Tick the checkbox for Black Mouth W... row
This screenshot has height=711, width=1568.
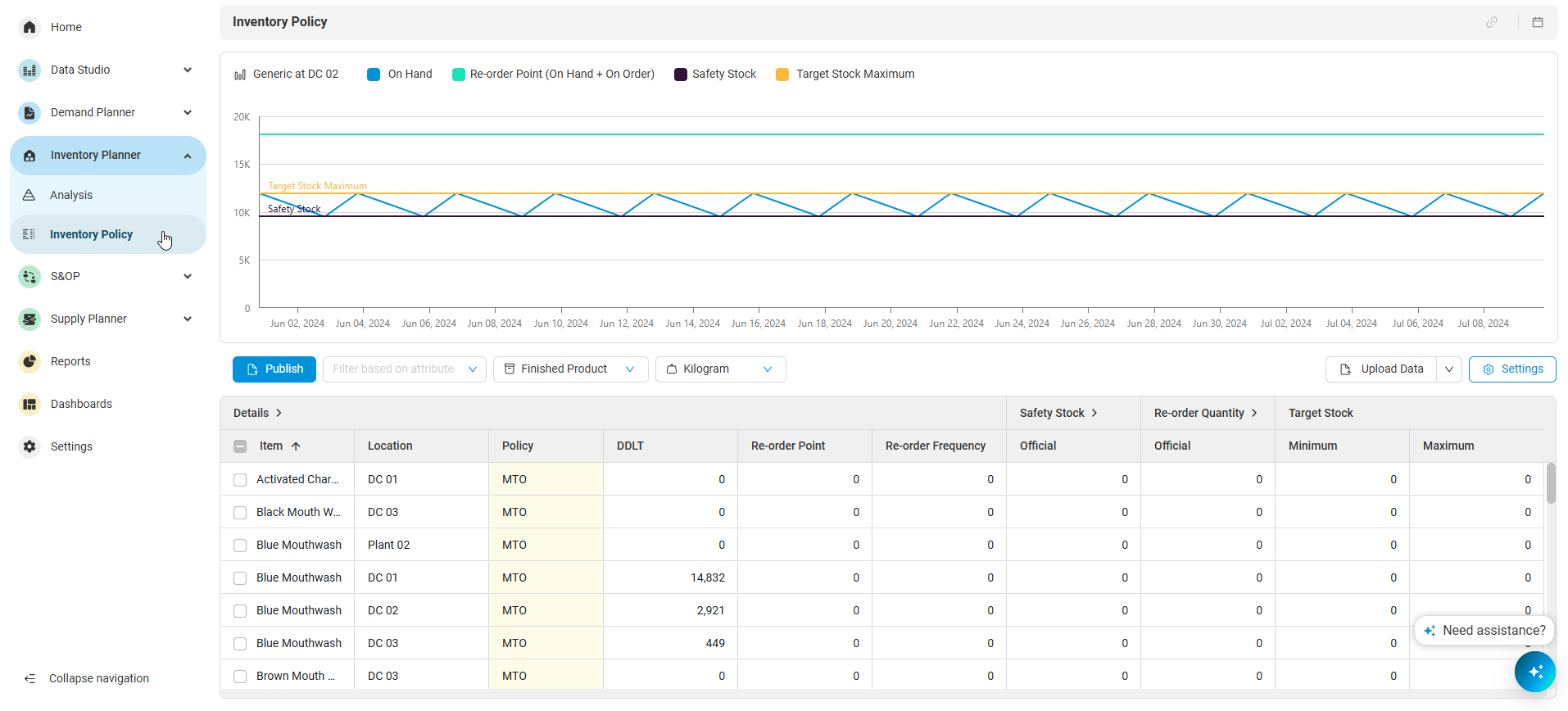[240, 513]
